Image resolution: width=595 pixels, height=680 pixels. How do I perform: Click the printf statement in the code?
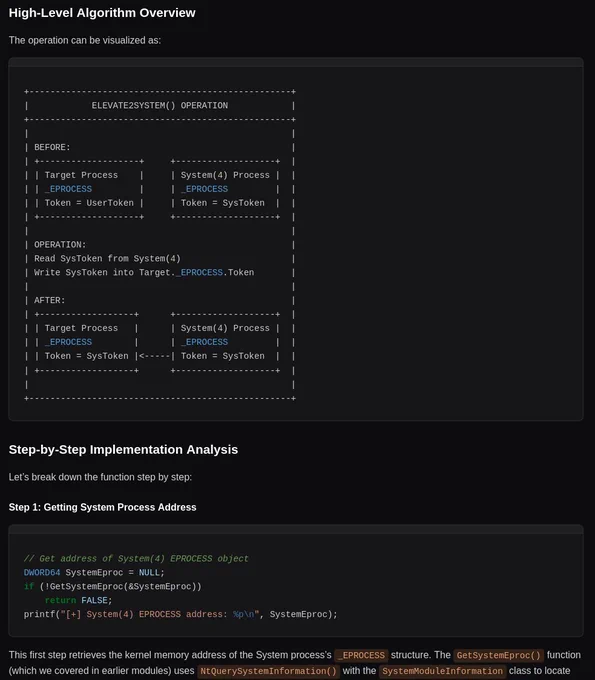click(x=180, y=614)
